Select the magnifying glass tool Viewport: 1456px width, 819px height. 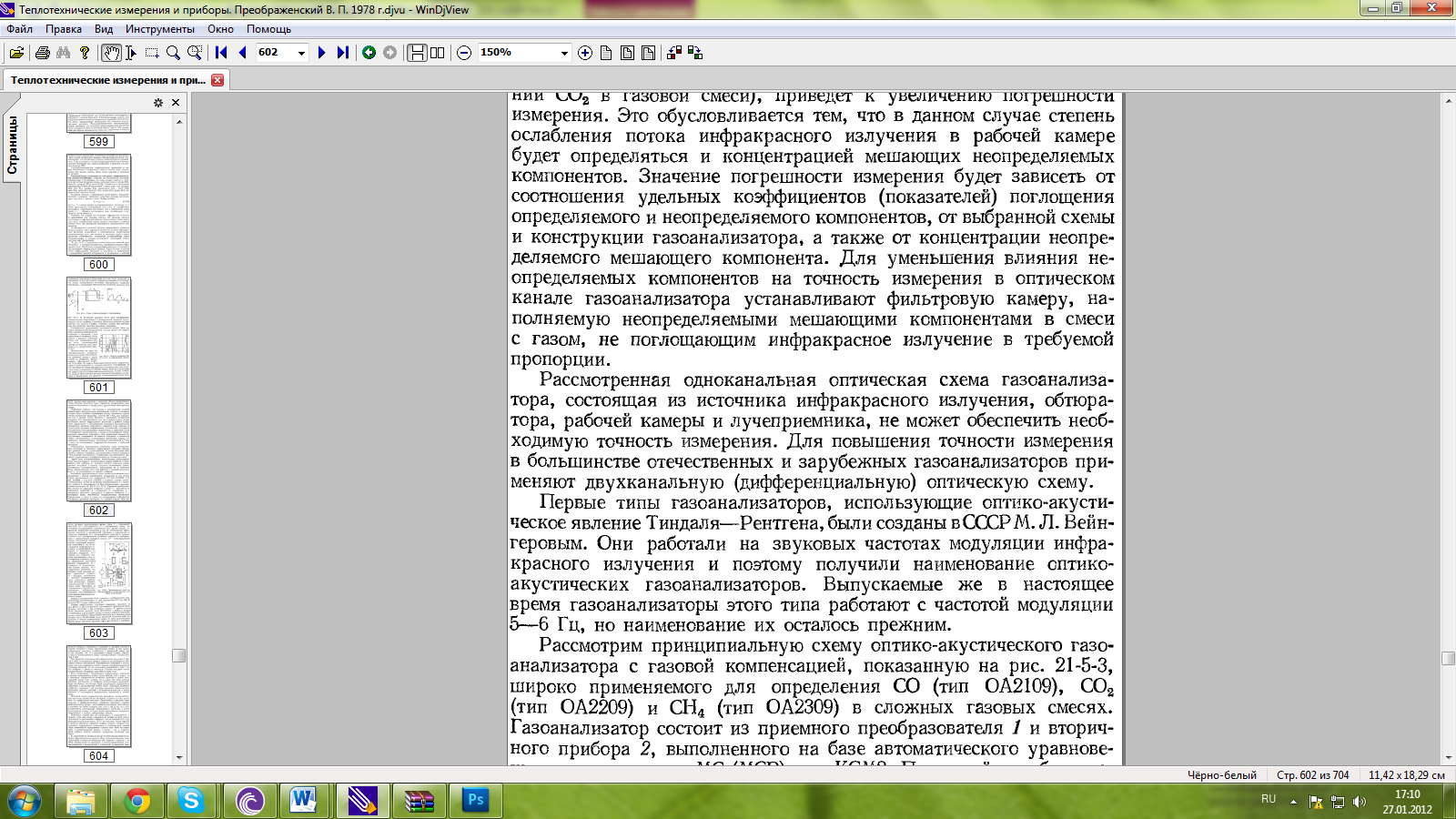pos(173,53)
